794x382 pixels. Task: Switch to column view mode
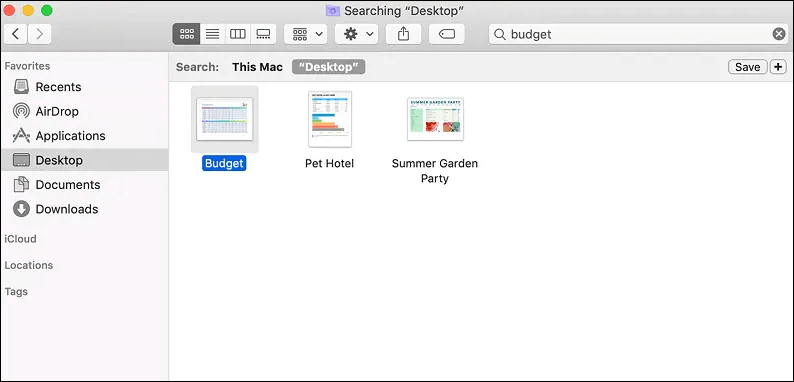point(238,34)
